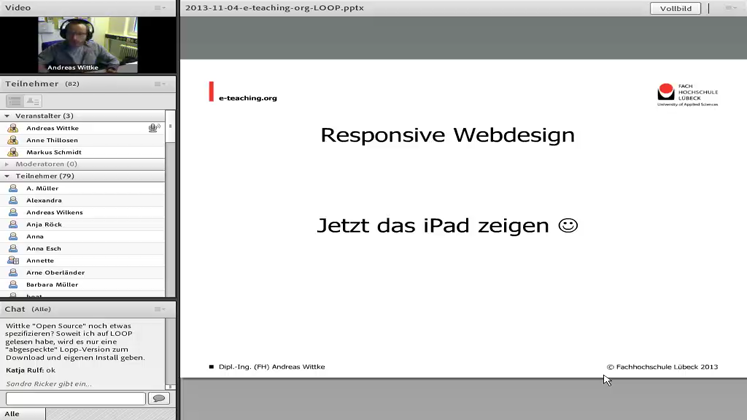Open the Chat pod options menu
Image resolution: width=747 pixels, height=420 pixels.
click(159, 309)
